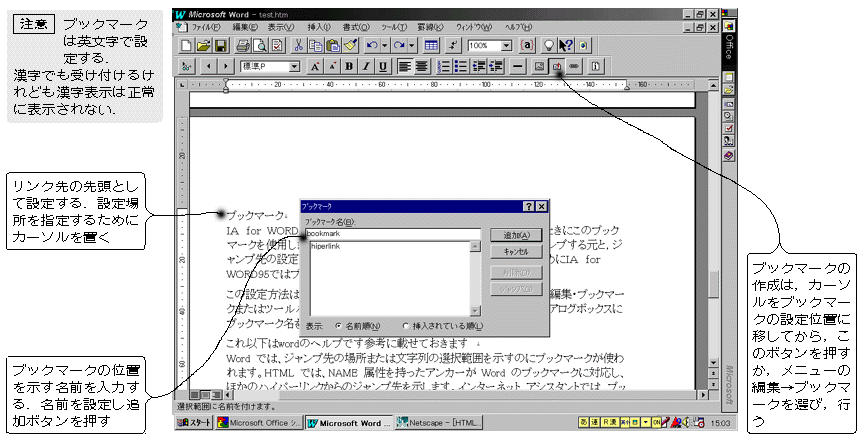Viewport: 865px width, 441px height.
Task: Open the light bulb tip icon
Action: [549, 45]
